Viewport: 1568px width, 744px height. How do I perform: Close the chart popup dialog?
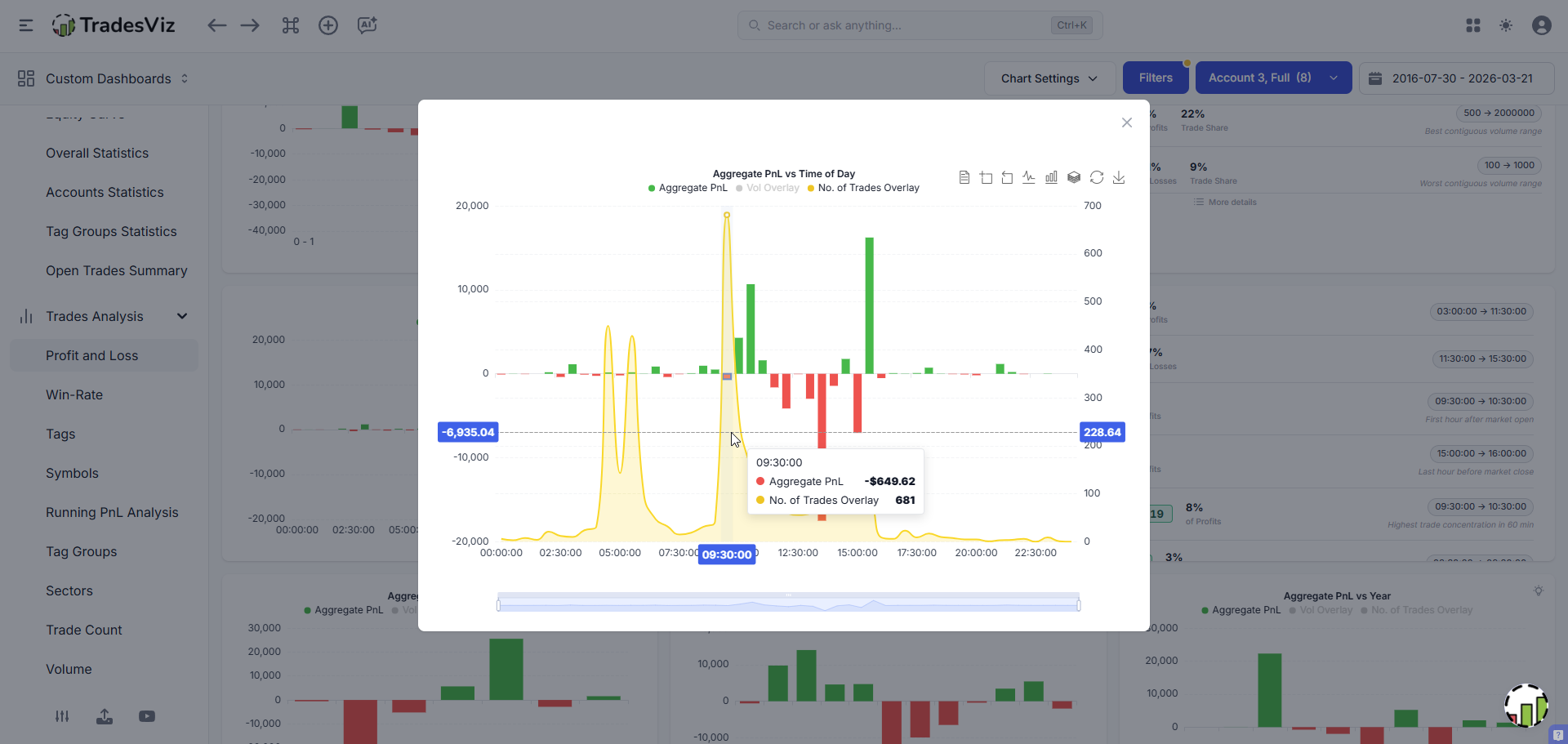point(1126,123)
